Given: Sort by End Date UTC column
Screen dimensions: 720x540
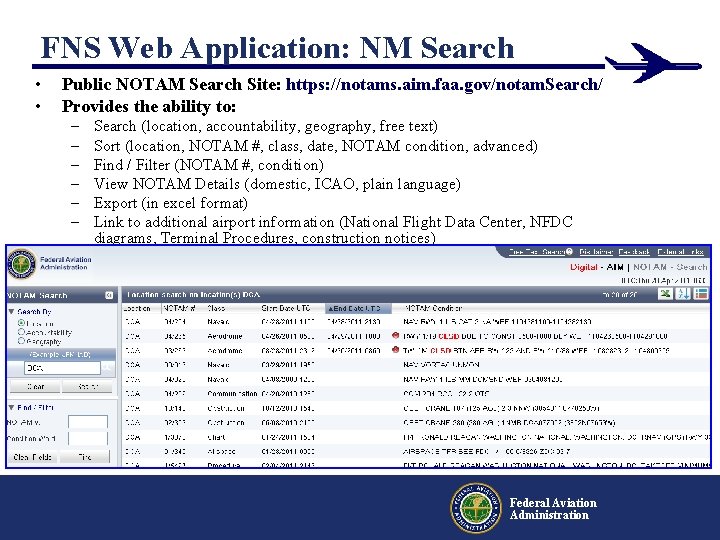Looking at the screenshot, I should (358, 308).
